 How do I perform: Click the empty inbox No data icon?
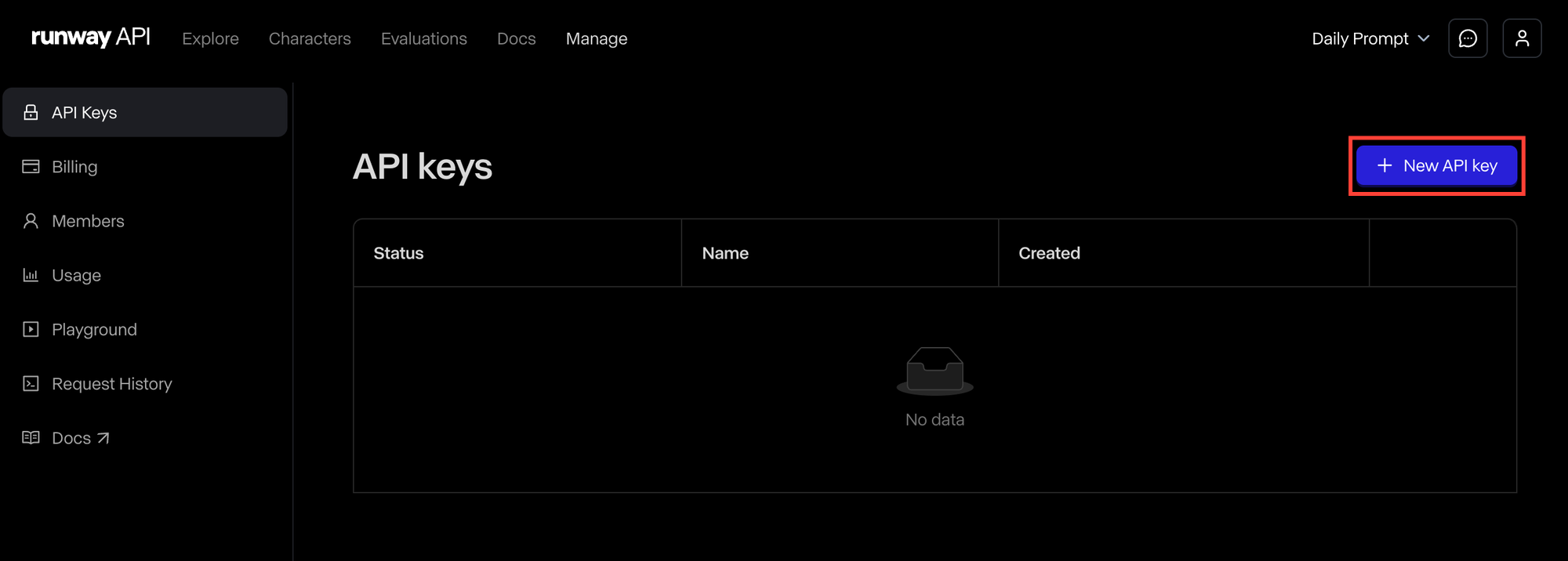pos(935,371)
